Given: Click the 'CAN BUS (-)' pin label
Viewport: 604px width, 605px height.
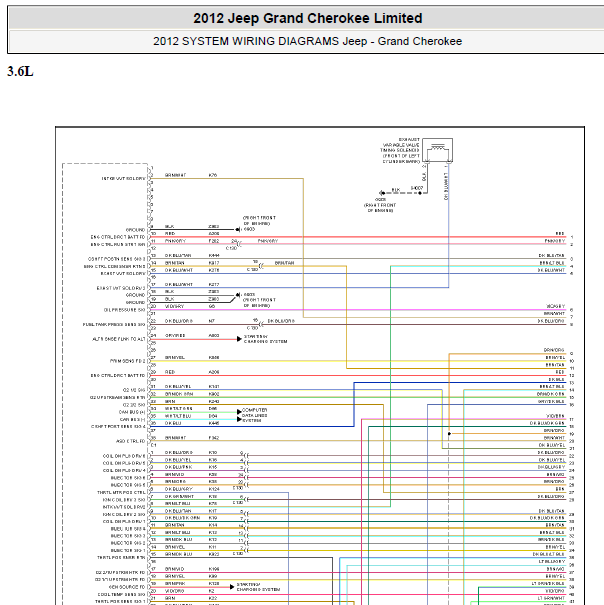Looking at the screenshot, I should (132, 419).
